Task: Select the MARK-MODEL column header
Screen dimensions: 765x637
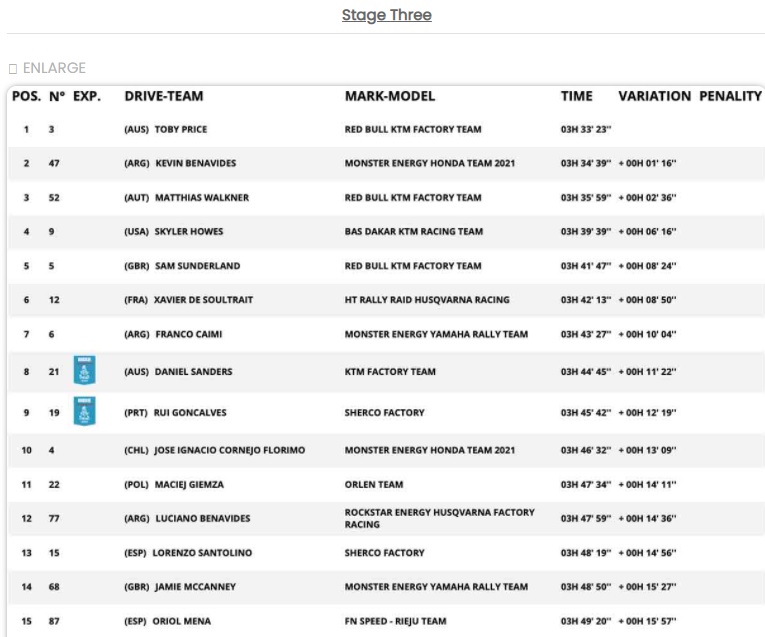Action: (x=390, y=96)
